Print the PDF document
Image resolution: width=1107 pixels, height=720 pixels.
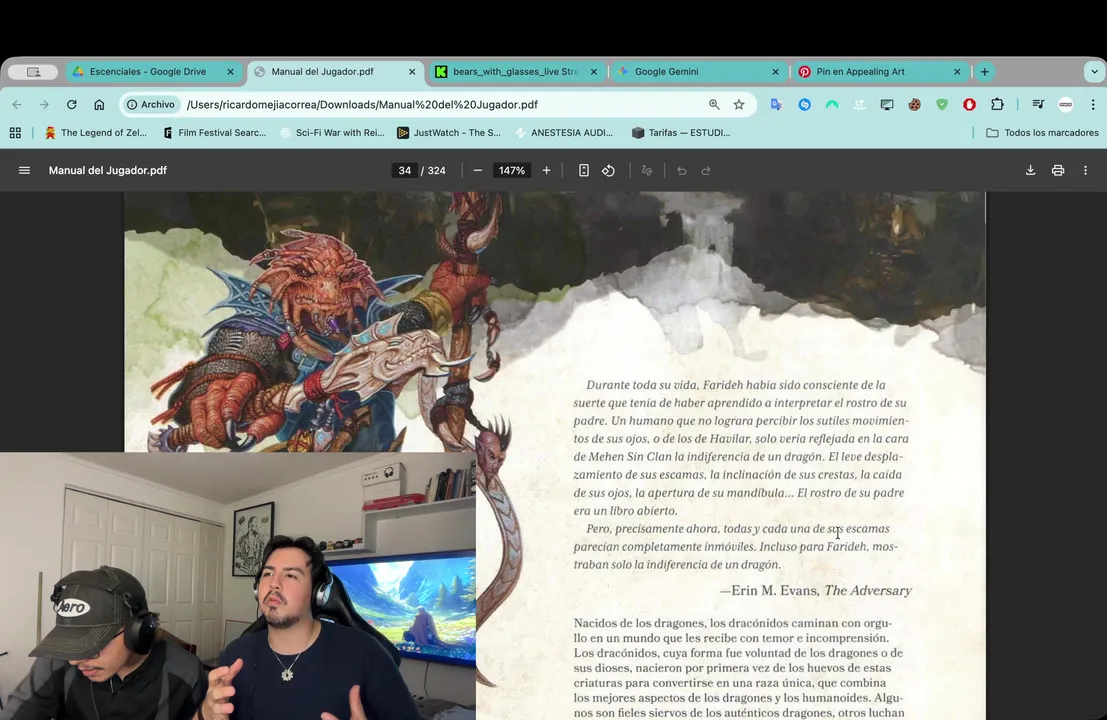(x=1058, y=170)
